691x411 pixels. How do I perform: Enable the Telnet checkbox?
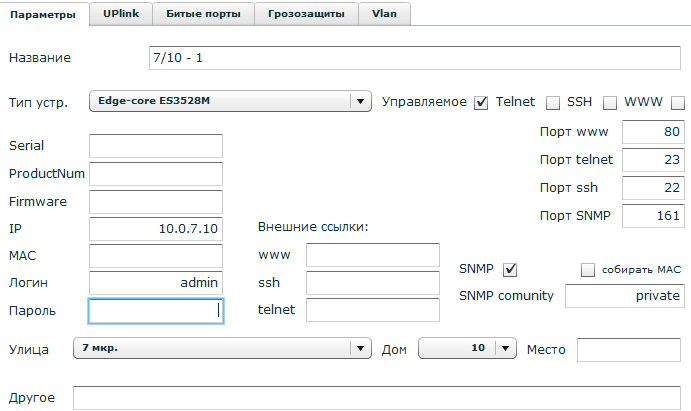(x=552, y=102)
